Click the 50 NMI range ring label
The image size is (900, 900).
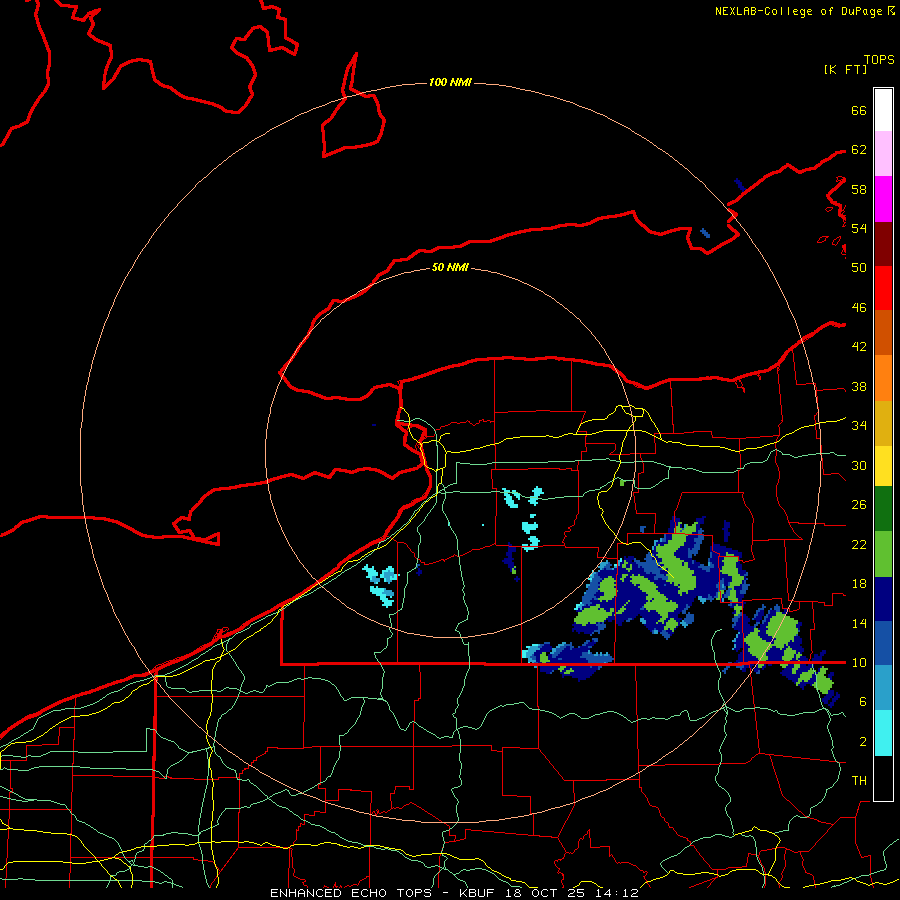click(x=450, y=267)
